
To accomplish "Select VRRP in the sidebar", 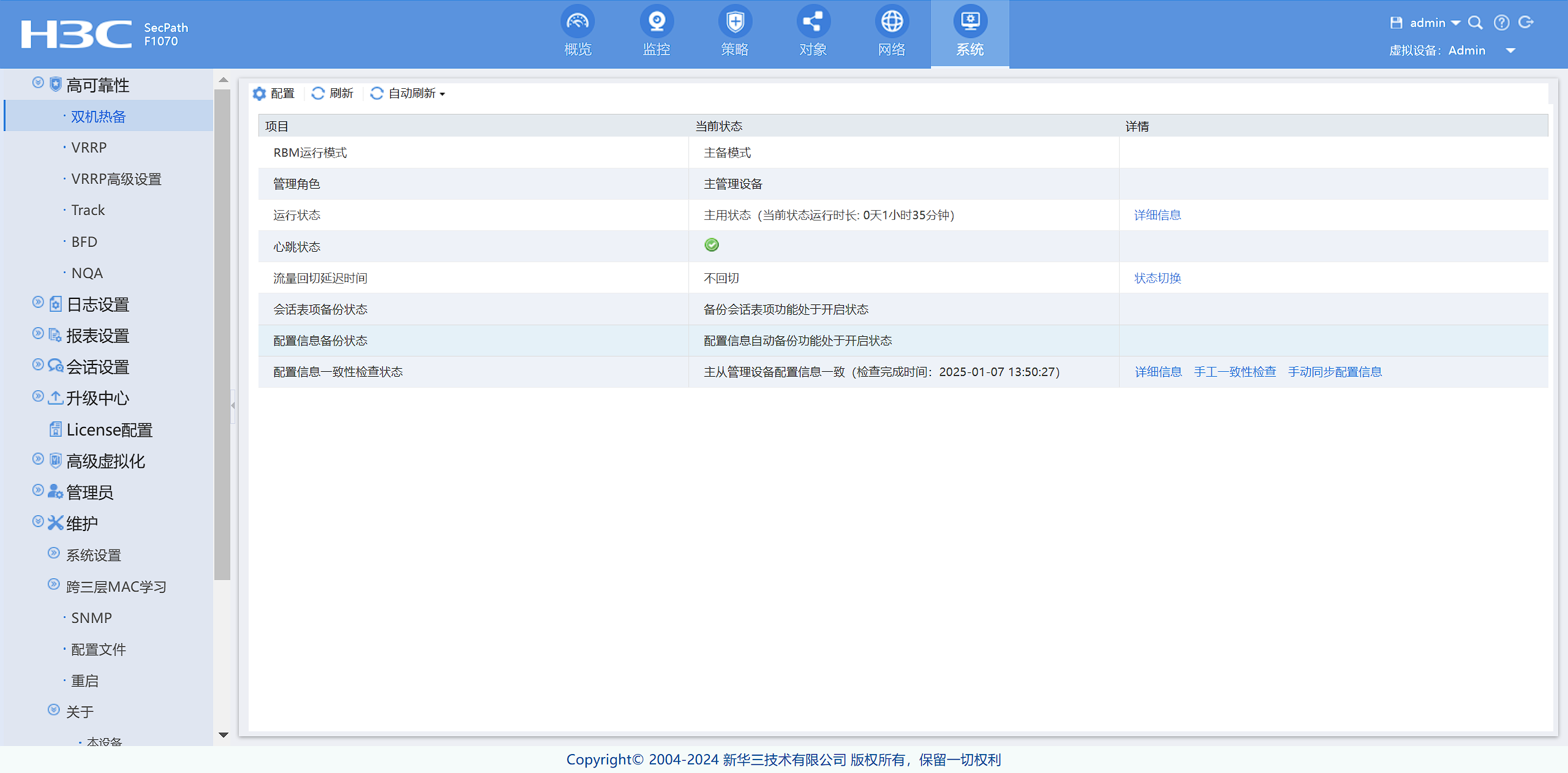I will [x=89, y=148].
